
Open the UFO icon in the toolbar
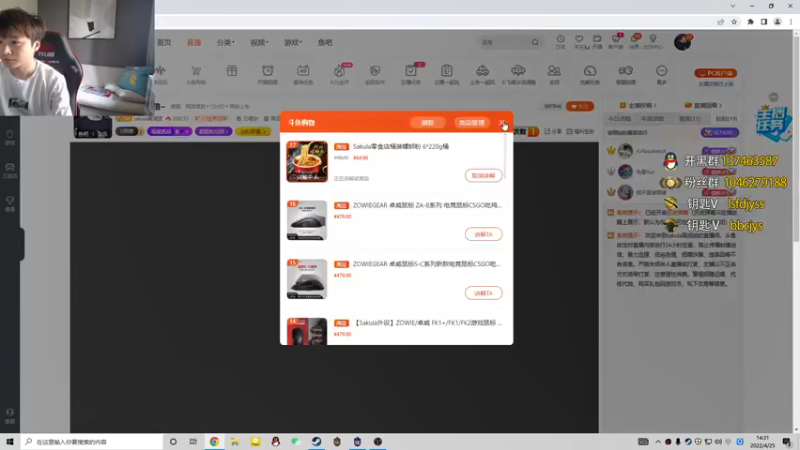point(518,71)
